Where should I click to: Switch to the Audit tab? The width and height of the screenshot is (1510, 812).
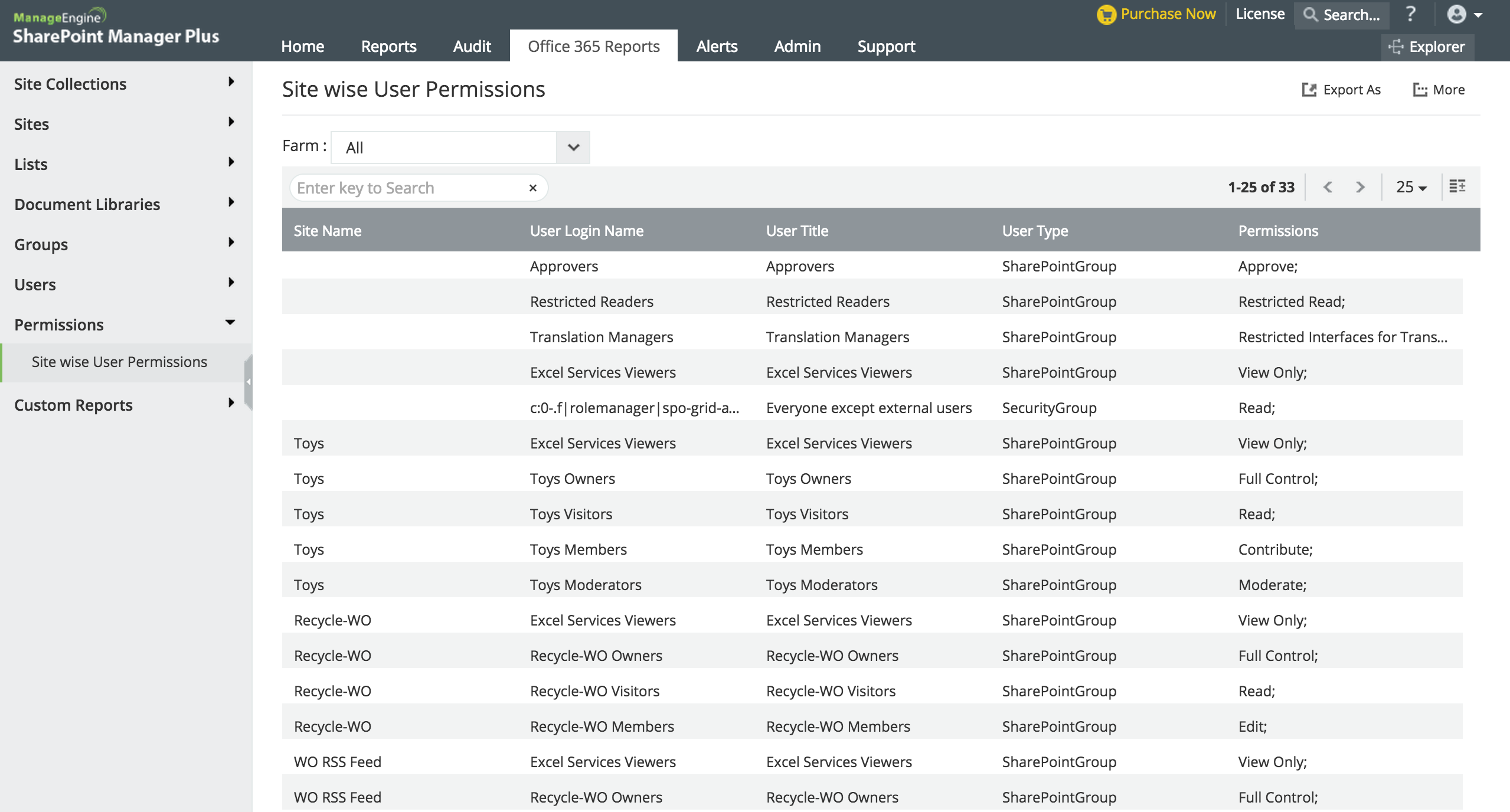point(471,46)
